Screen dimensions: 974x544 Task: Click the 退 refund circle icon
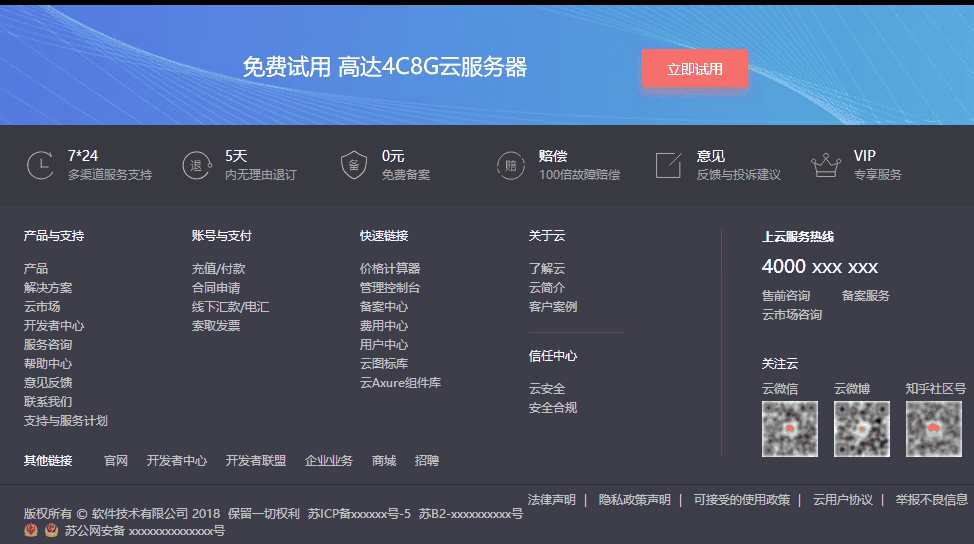197,165
